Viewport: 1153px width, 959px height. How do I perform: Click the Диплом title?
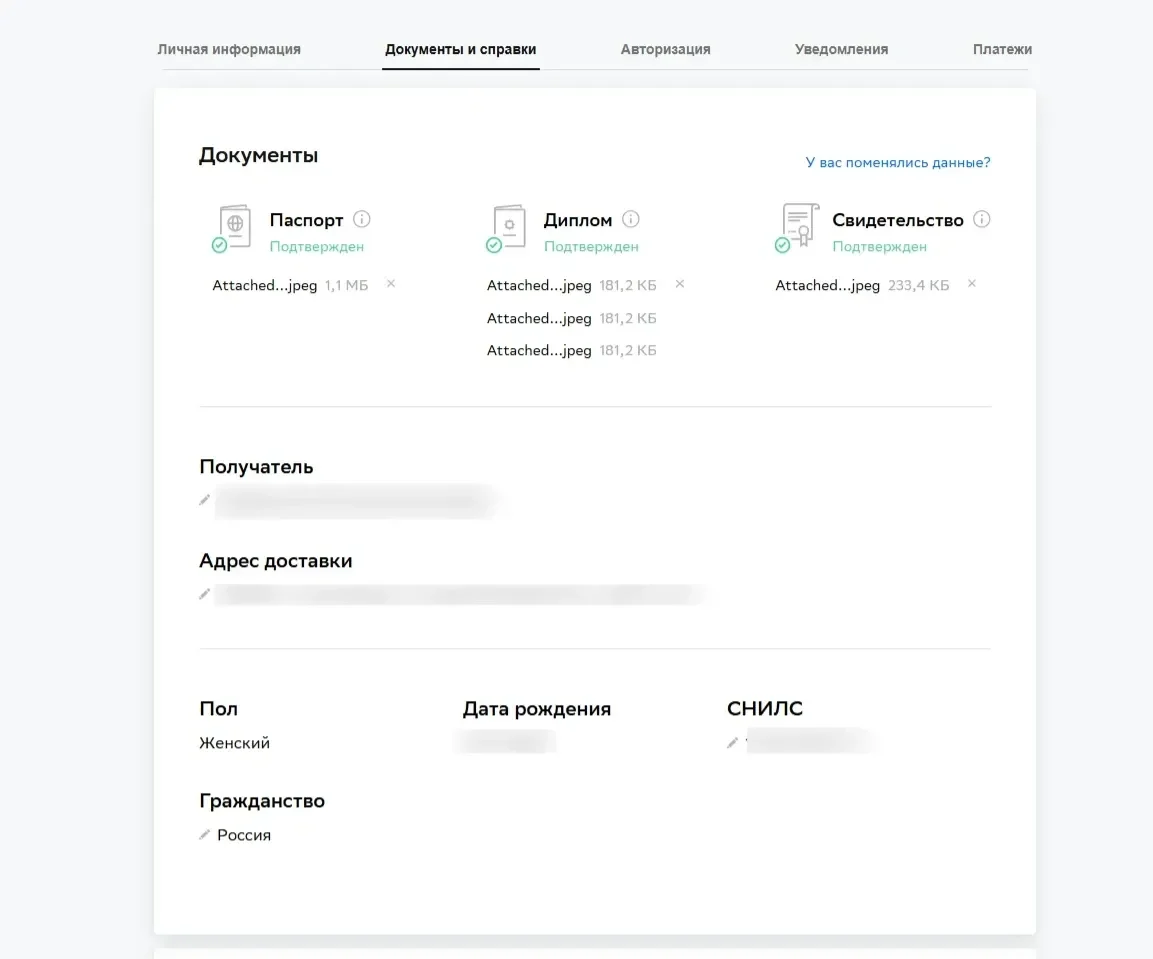click(578, 220)
